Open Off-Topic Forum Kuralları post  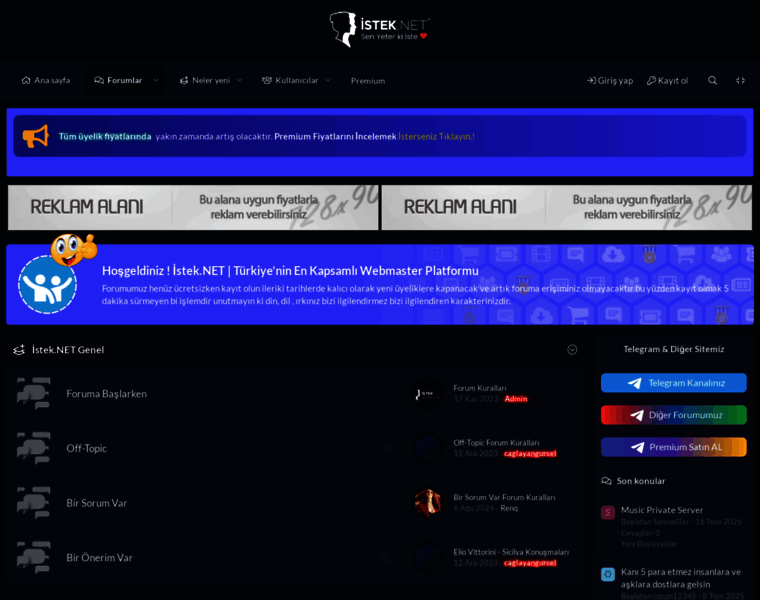coord(496,443)
